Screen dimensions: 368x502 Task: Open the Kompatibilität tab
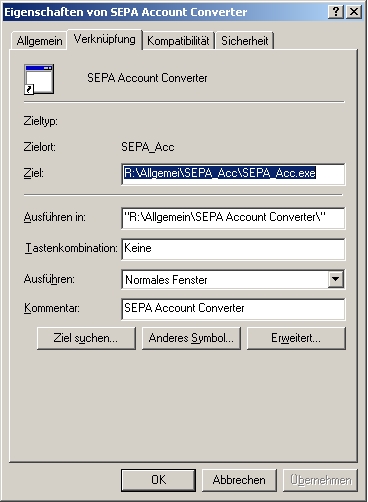click(x=178, y=41)
